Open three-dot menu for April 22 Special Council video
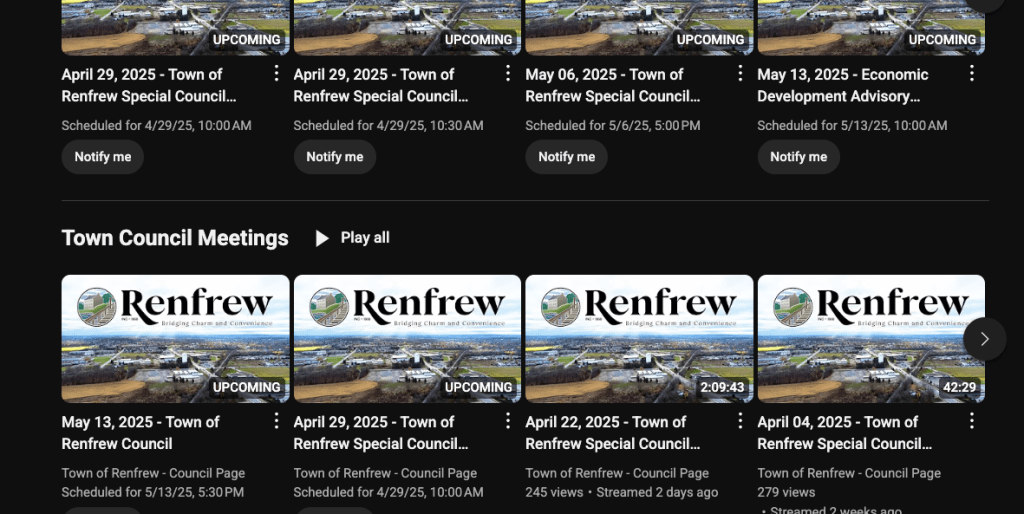 [740, 421]
